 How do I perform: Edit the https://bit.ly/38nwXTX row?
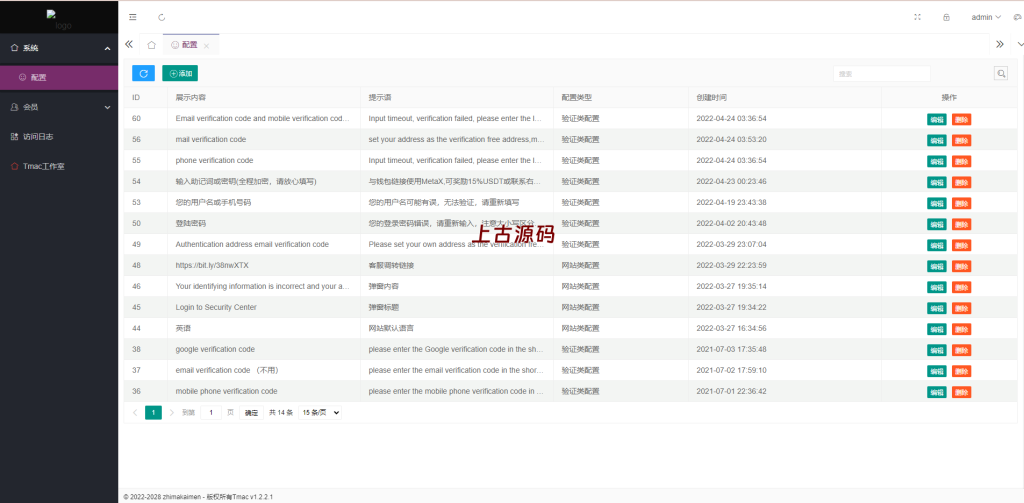pos(936,266)
